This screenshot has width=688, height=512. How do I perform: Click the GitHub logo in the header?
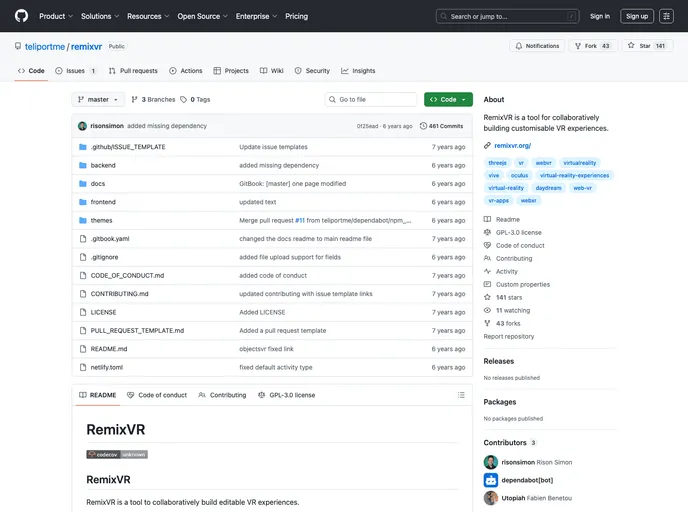pyautogui.click(x=21, y=16)
